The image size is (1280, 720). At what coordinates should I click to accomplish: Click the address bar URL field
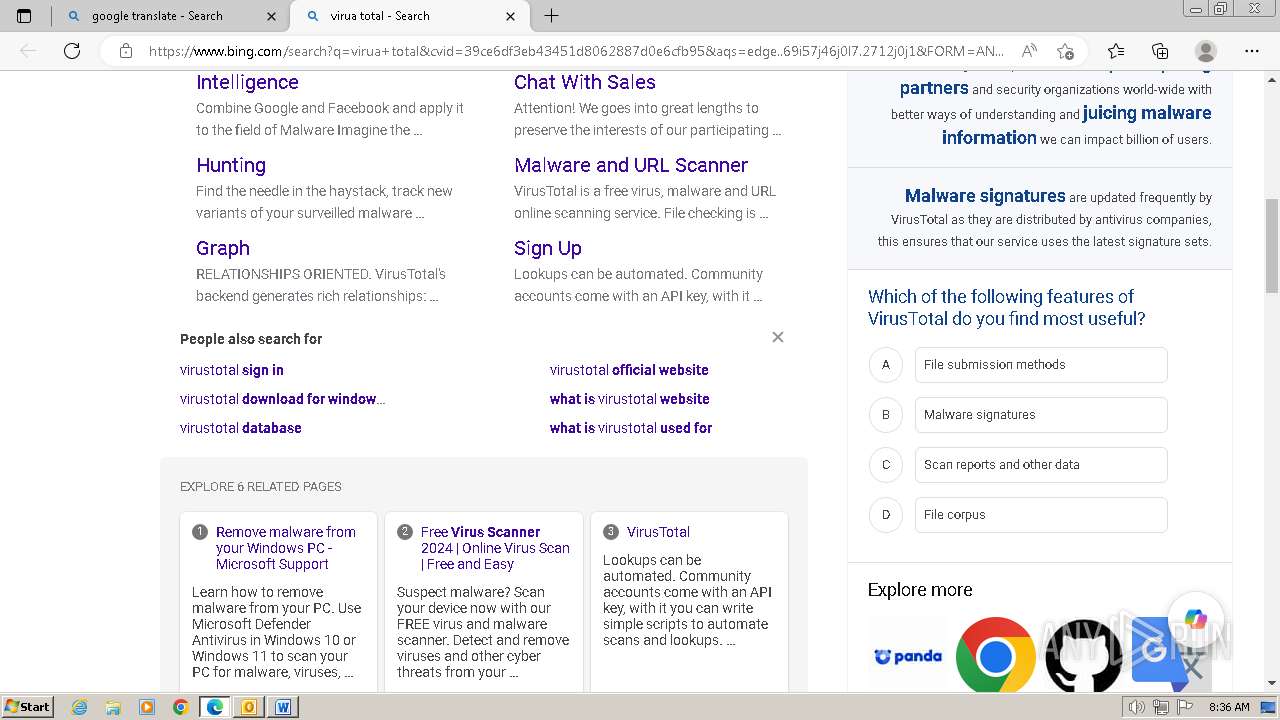(x=576, y=51)
